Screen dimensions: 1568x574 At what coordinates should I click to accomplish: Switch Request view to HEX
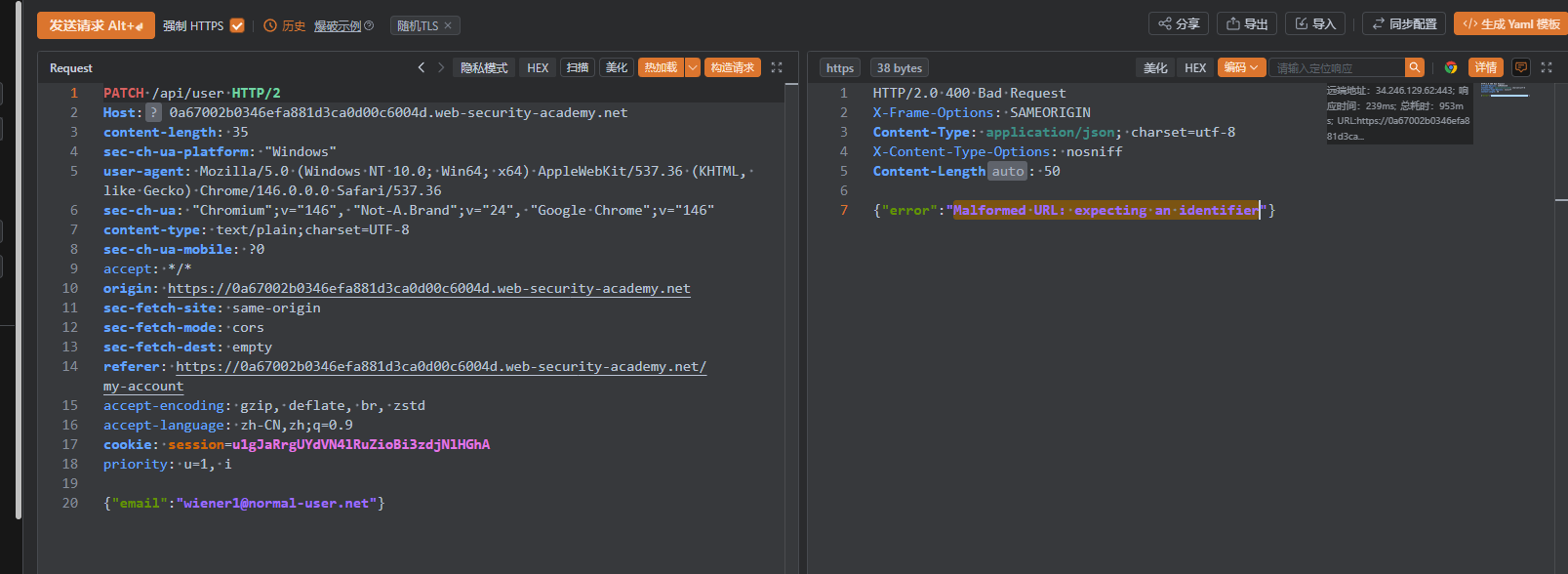(538, 67)
